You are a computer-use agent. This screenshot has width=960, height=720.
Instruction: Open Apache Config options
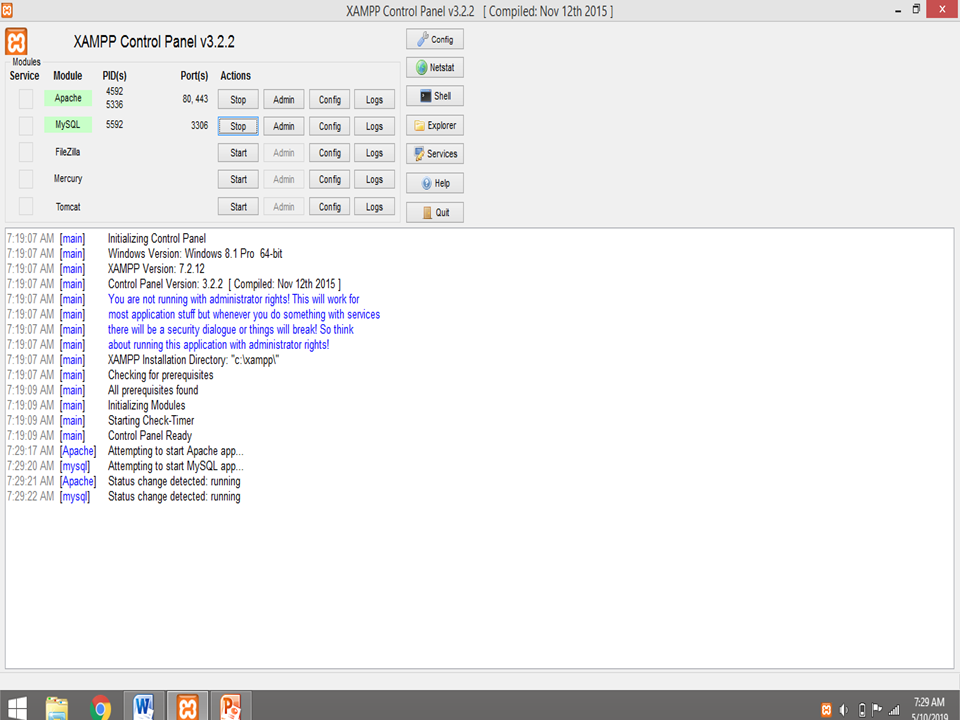(329, 99)
